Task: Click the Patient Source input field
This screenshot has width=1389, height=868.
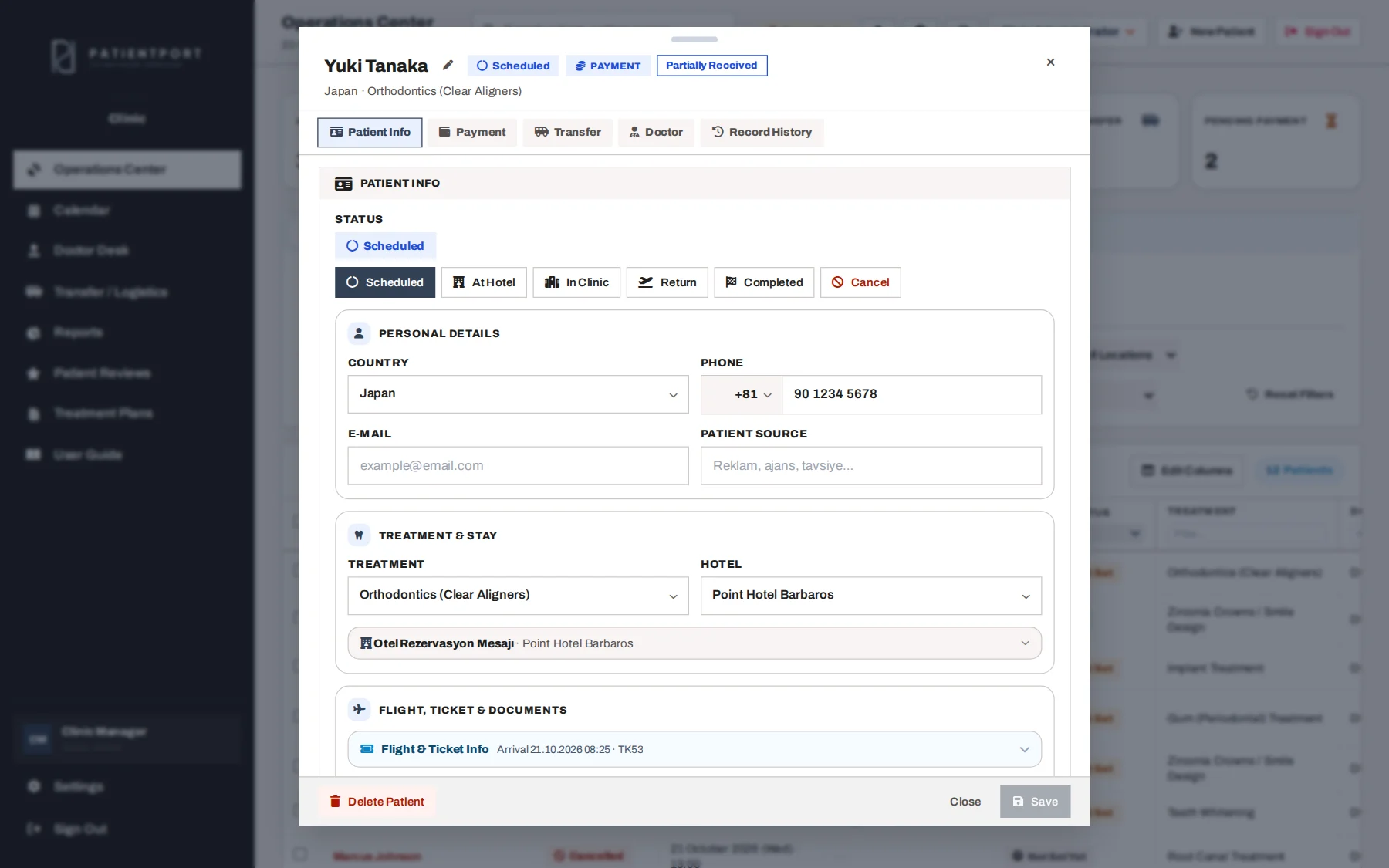Action: coord(871,466)
